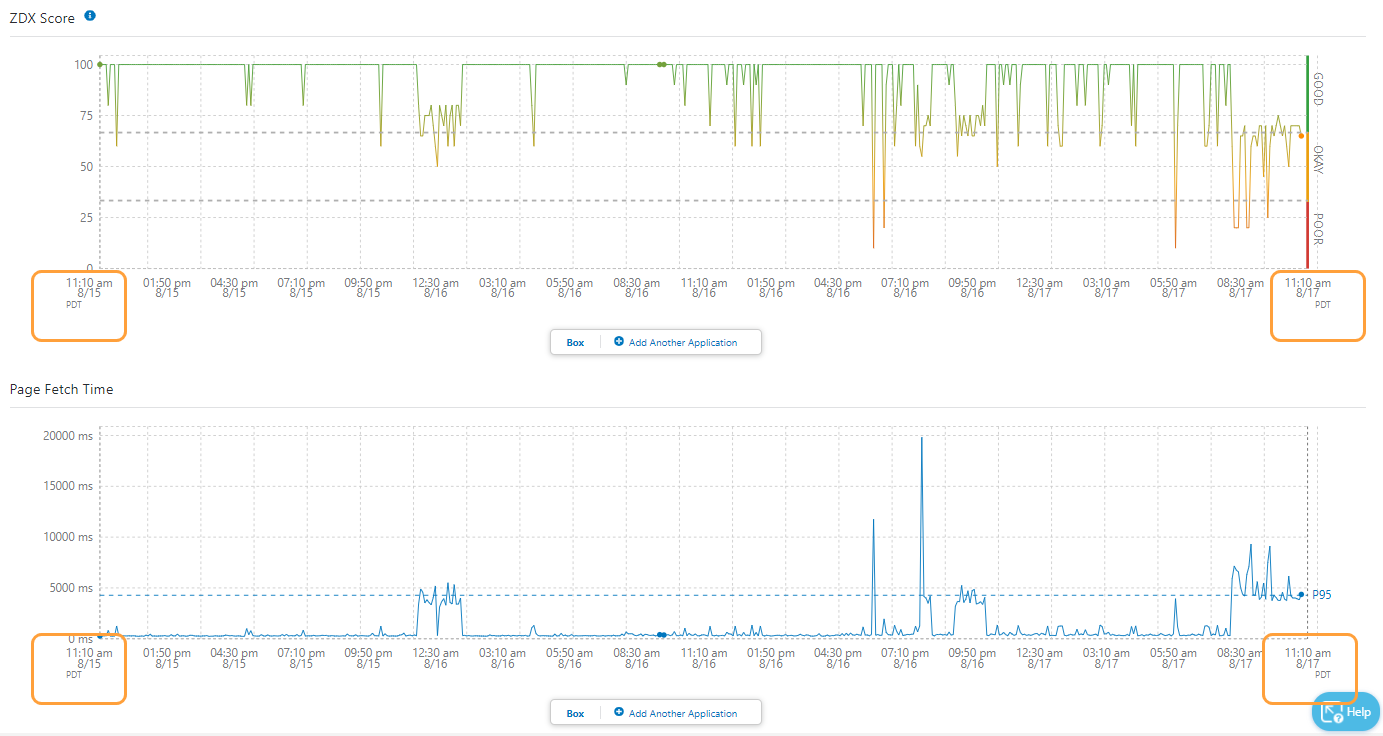Click the GOOD range label on ZDX chart
This screenshot has width=1383, height=736.
click(x=1318, y=88)
